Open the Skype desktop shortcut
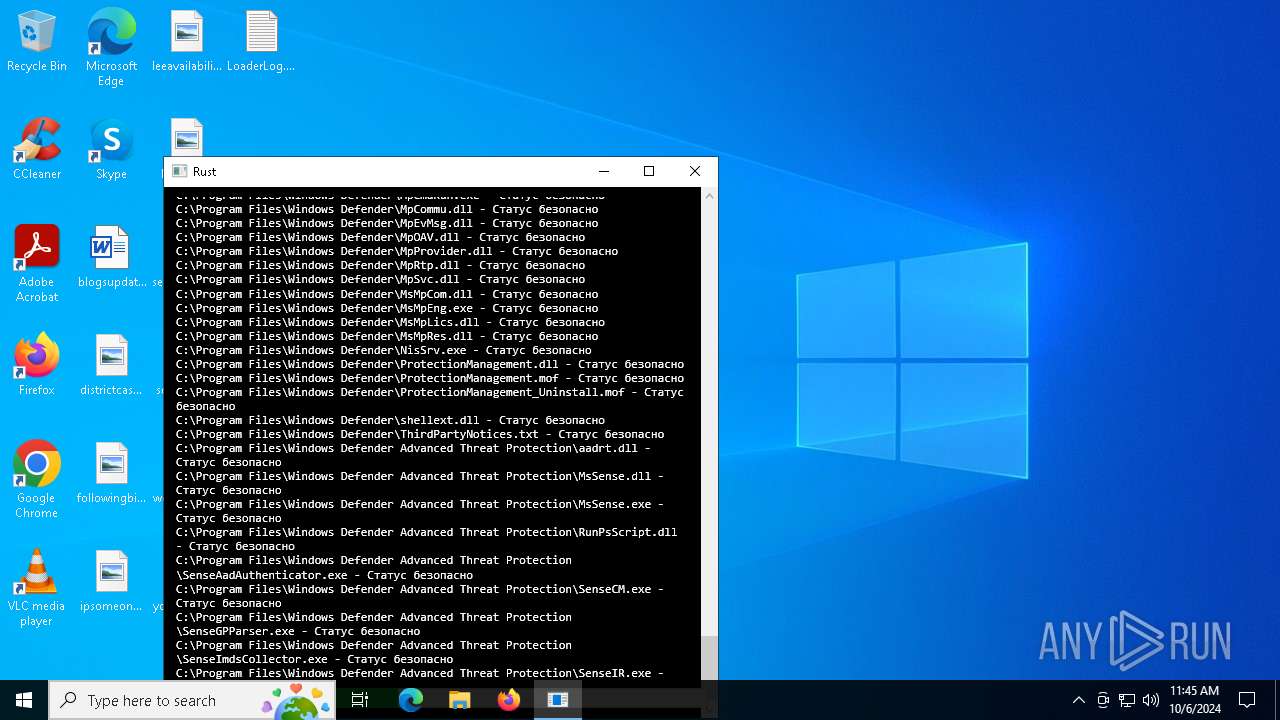The image size is (1280, 720). click(111, 149)
